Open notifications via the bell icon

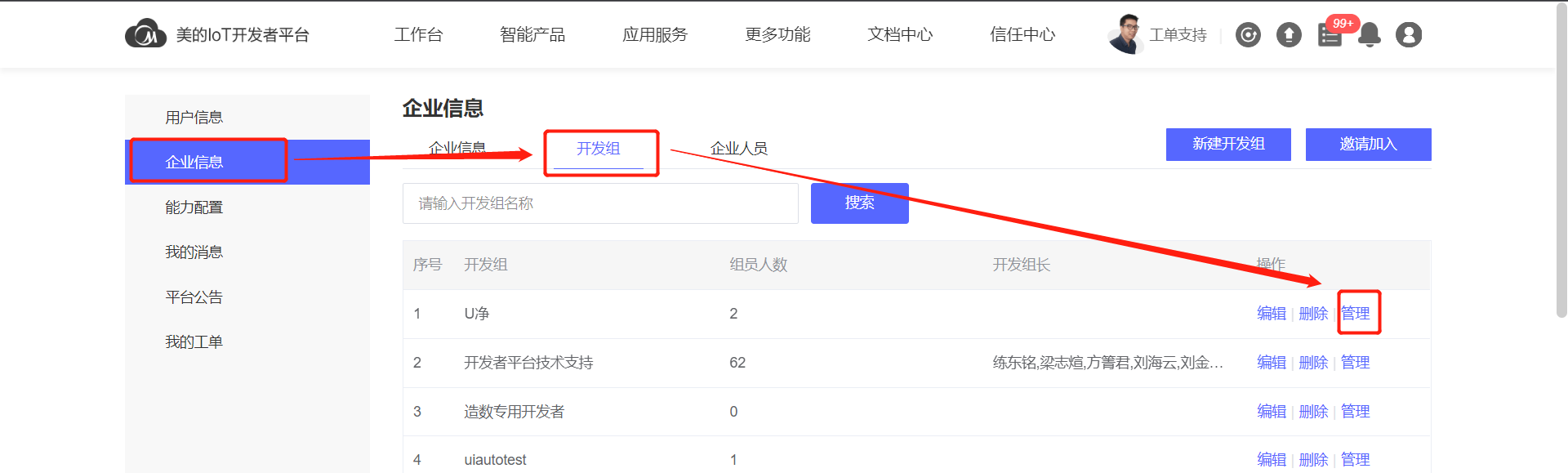tap(1370, 35)
